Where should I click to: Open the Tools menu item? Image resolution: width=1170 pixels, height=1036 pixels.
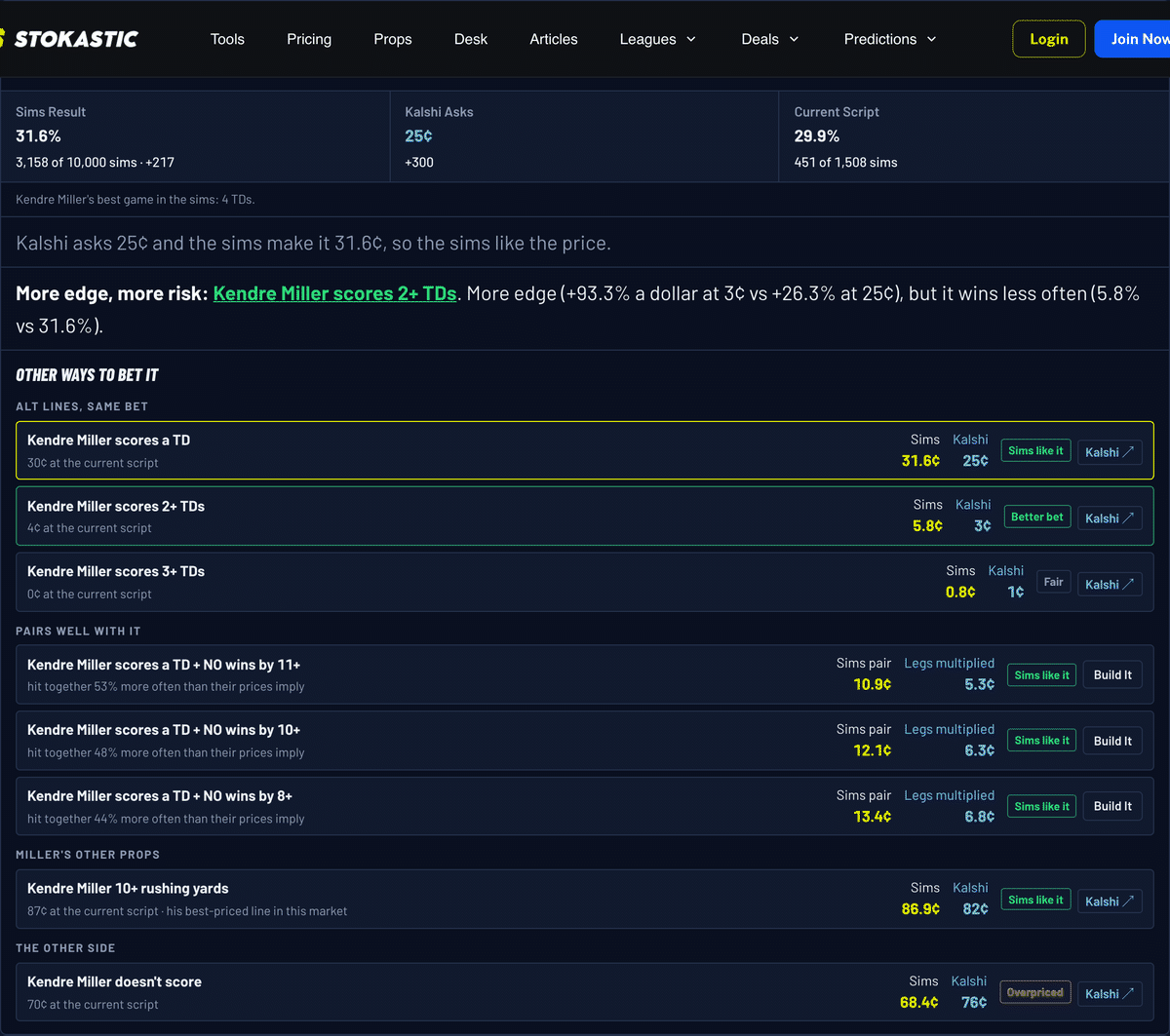tap(227, 39)
